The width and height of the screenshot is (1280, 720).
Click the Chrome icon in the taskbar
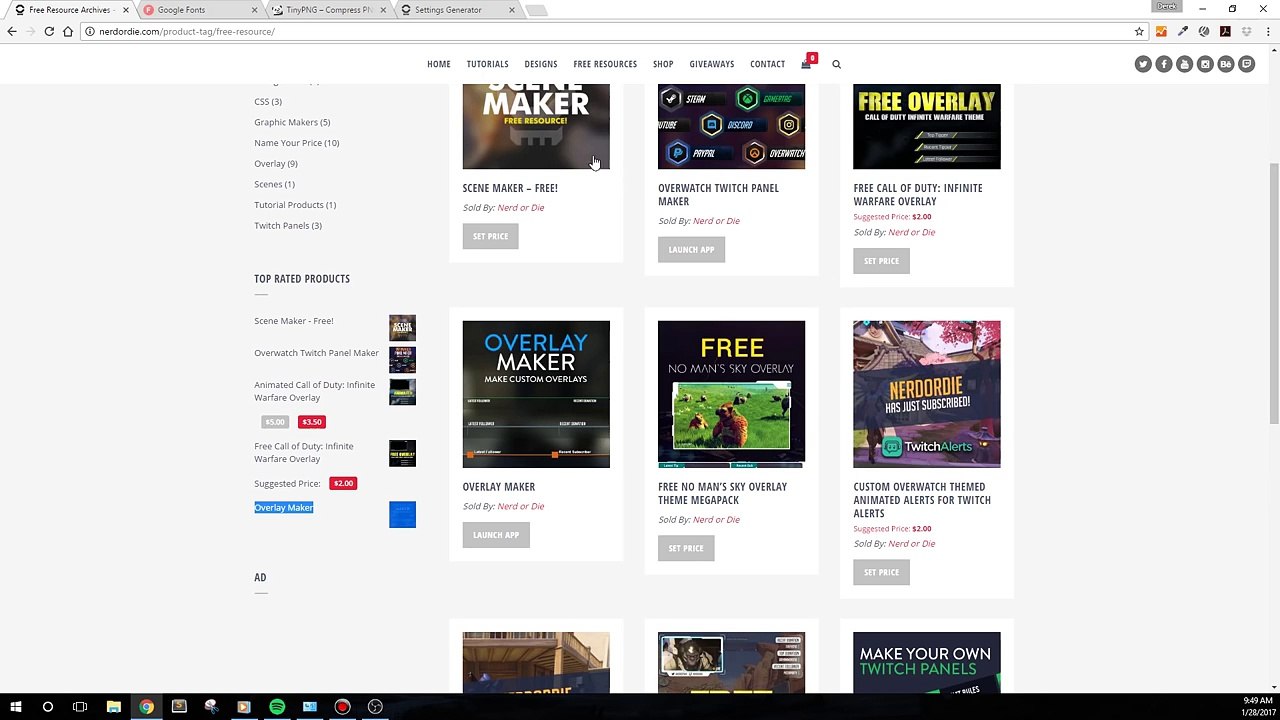[x=146, y=707]
